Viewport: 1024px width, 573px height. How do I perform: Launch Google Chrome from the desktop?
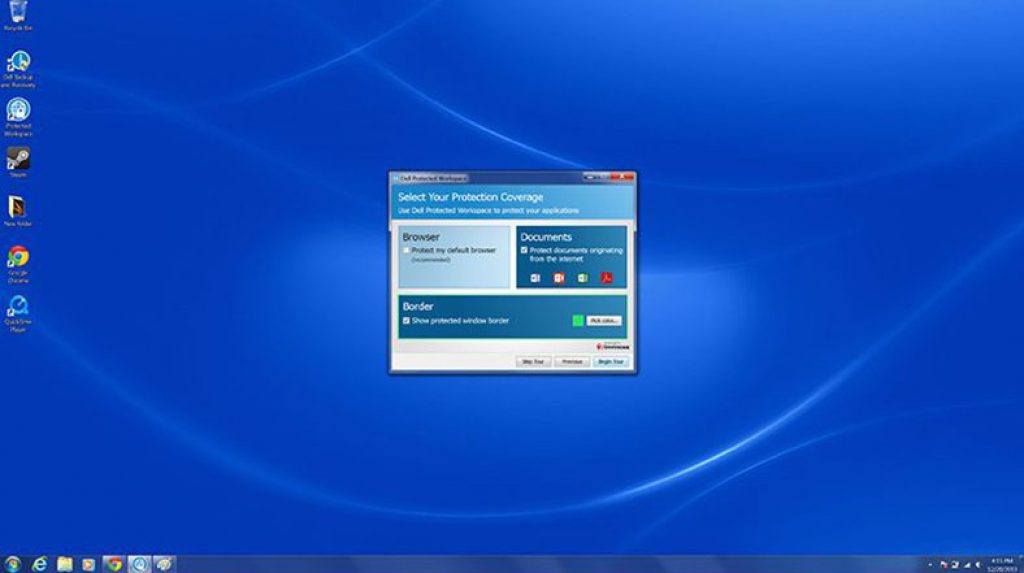18,264
